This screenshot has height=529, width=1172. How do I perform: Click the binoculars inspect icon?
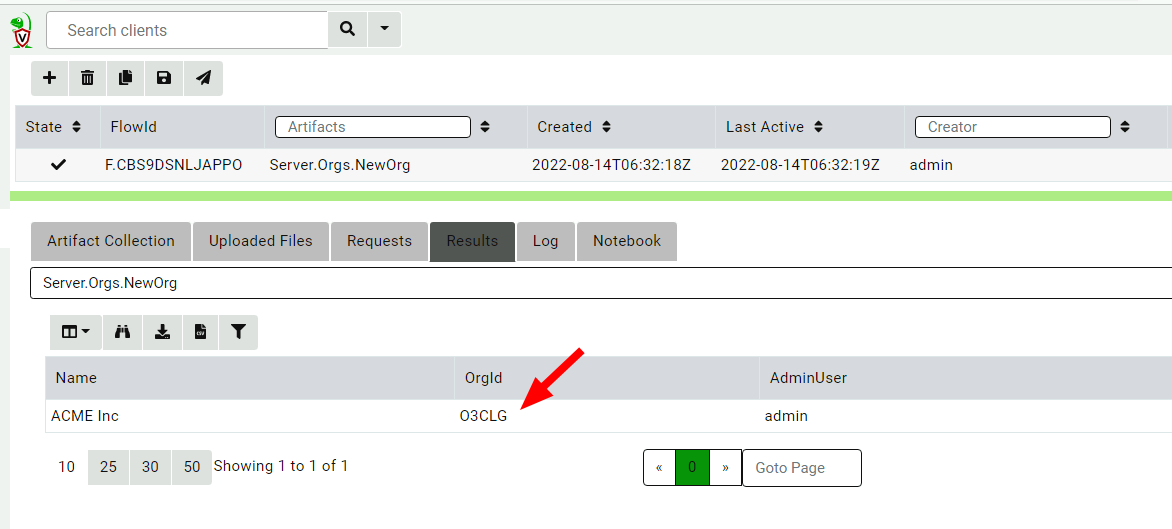123,332
